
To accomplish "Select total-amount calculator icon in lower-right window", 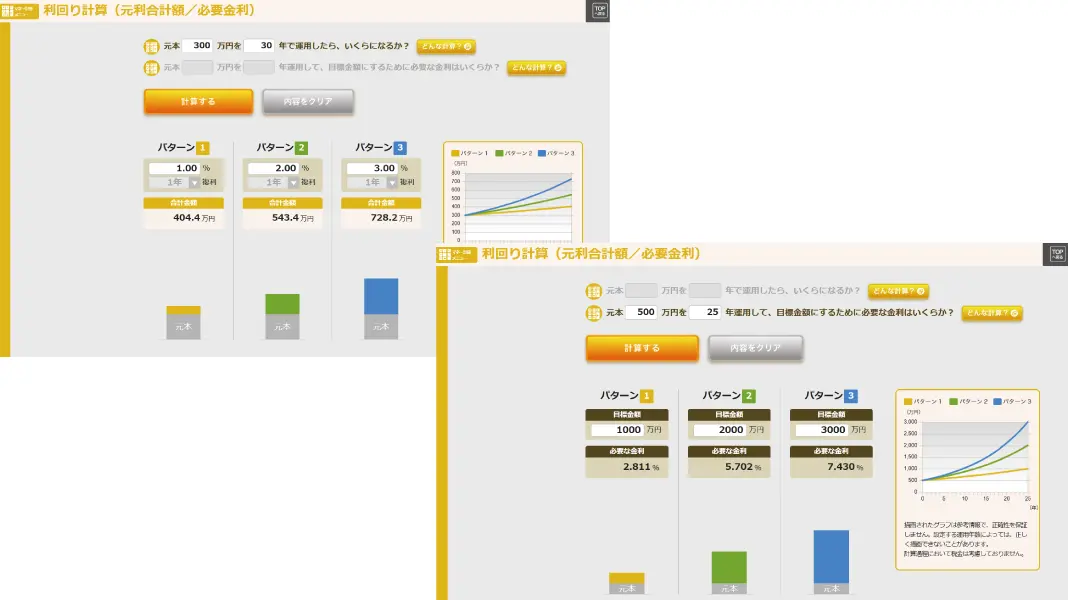I will click(x=593, y=291).
